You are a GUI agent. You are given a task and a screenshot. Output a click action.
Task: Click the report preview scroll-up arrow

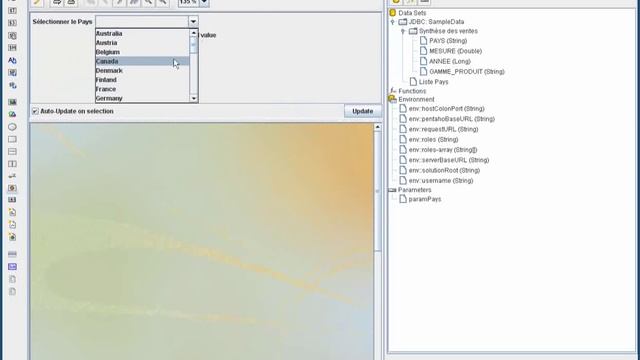(378, 127)
